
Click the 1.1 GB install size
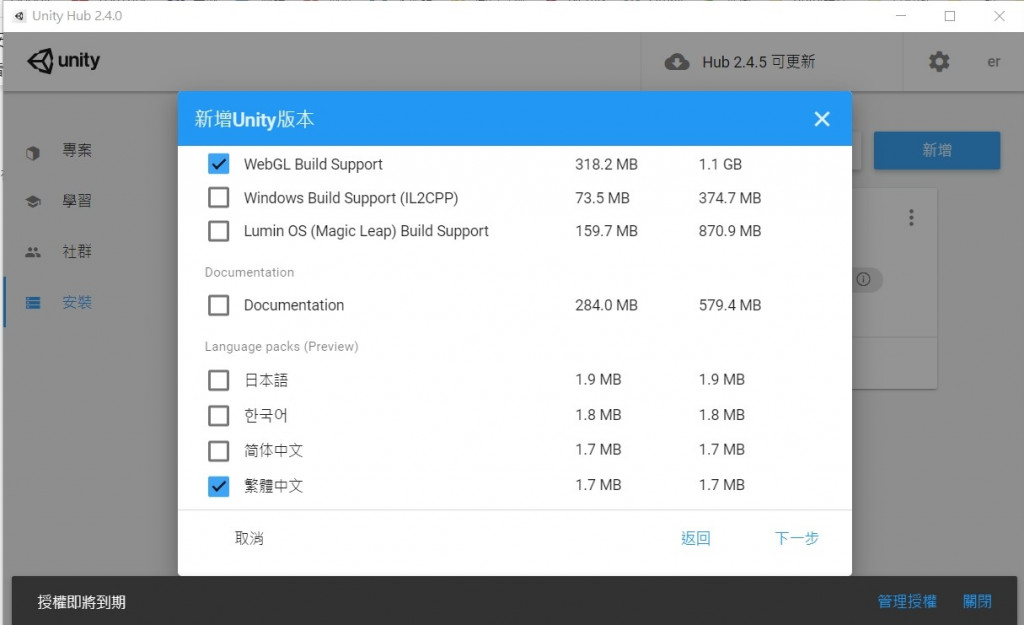[720, 165]
